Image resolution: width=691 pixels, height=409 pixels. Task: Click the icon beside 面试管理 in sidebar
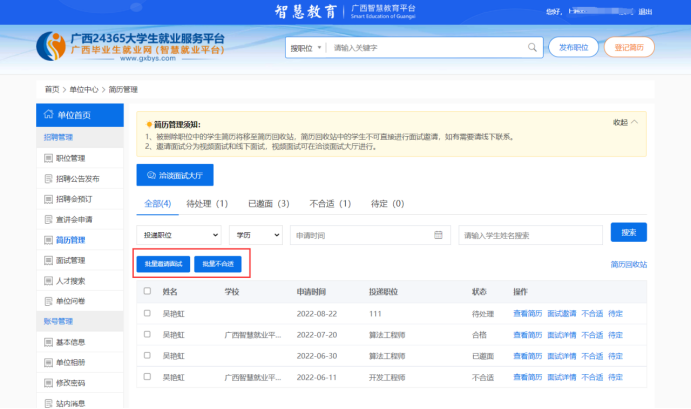tap(49, 260)
